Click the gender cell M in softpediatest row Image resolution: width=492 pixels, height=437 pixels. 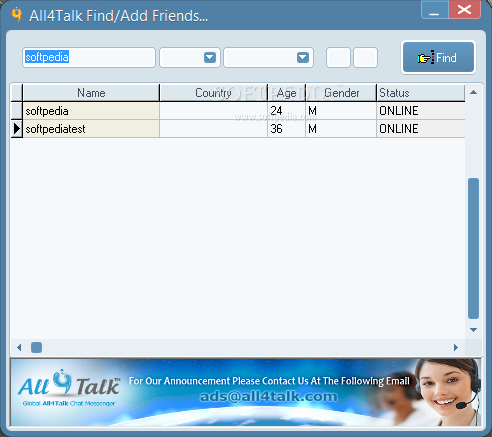pyautogui.click(x=341, y=129)
